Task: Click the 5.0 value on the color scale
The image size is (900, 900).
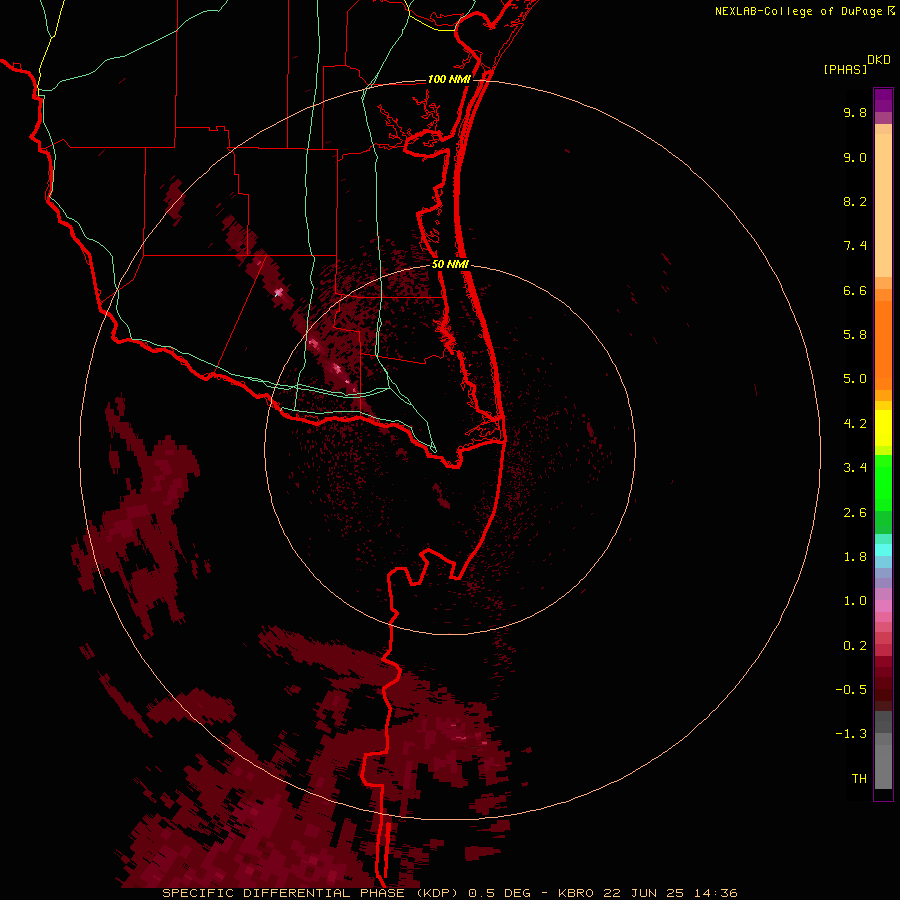Action: click(855, 379)
